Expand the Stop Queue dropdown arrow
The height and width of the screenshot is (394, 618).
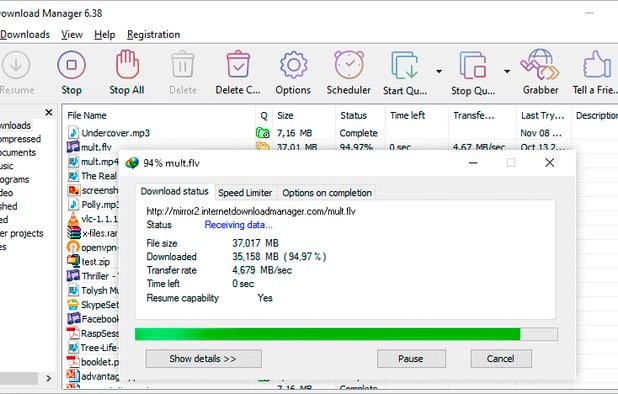(x=507, y=71)
